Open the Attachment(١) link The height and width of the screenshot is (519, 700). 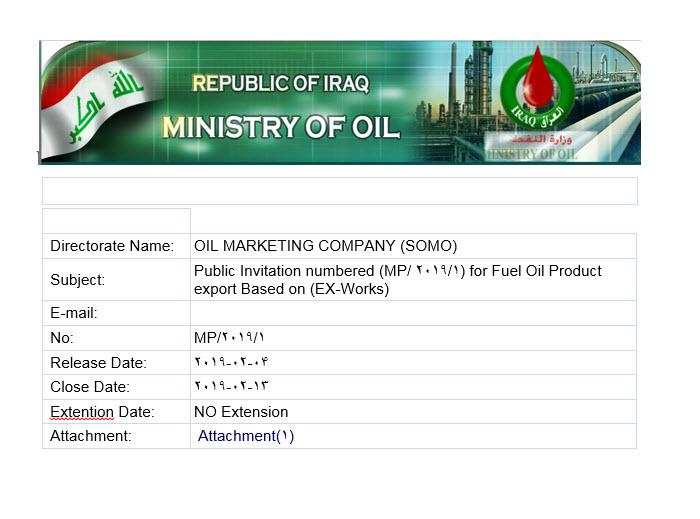point(246,436)
